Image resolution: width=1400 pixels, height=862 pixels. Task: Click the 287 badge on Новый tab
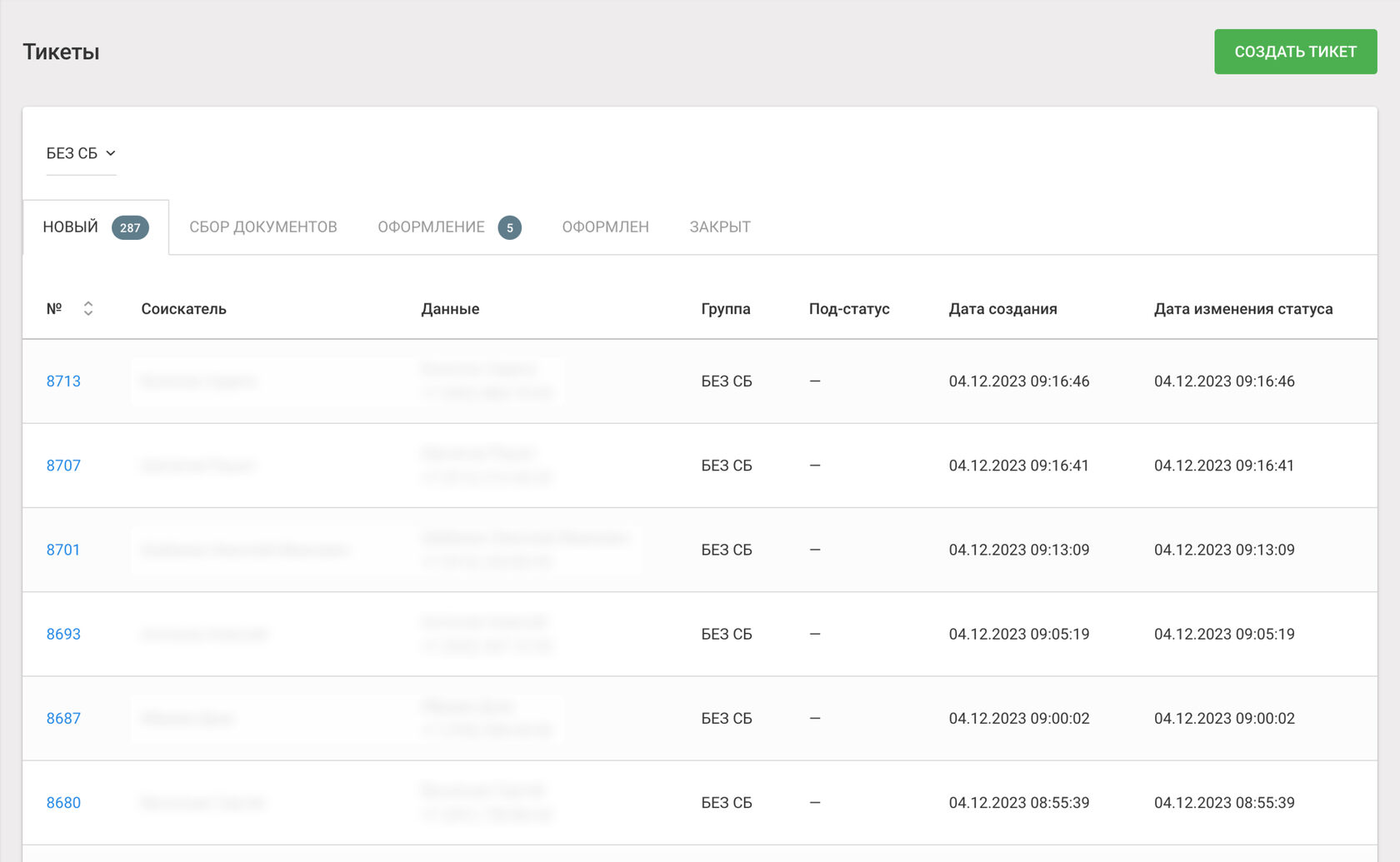click(130, 228)
